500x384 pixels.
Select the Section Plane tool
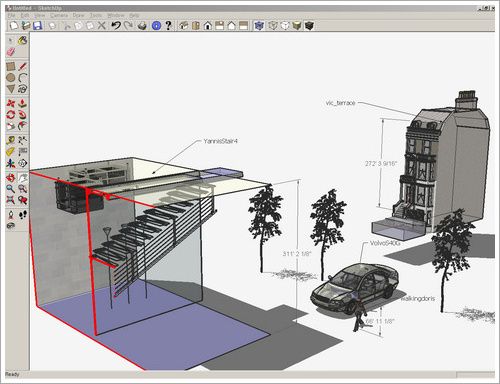click(22, 163)
